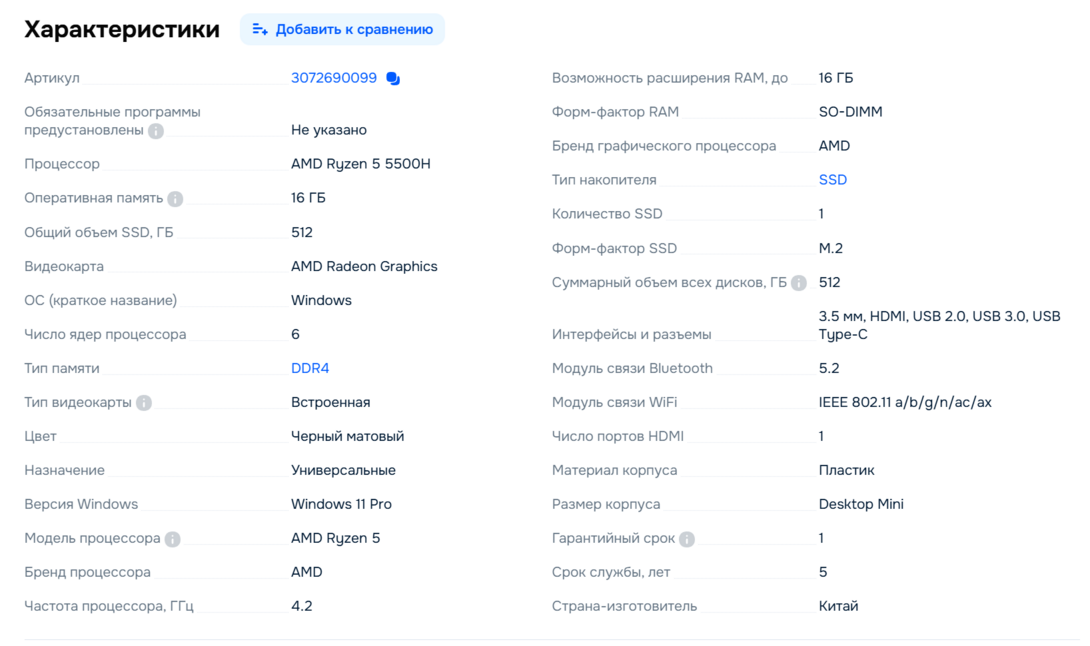
Task: Copy the article number with the copy icon
Action: coord(393,79)
